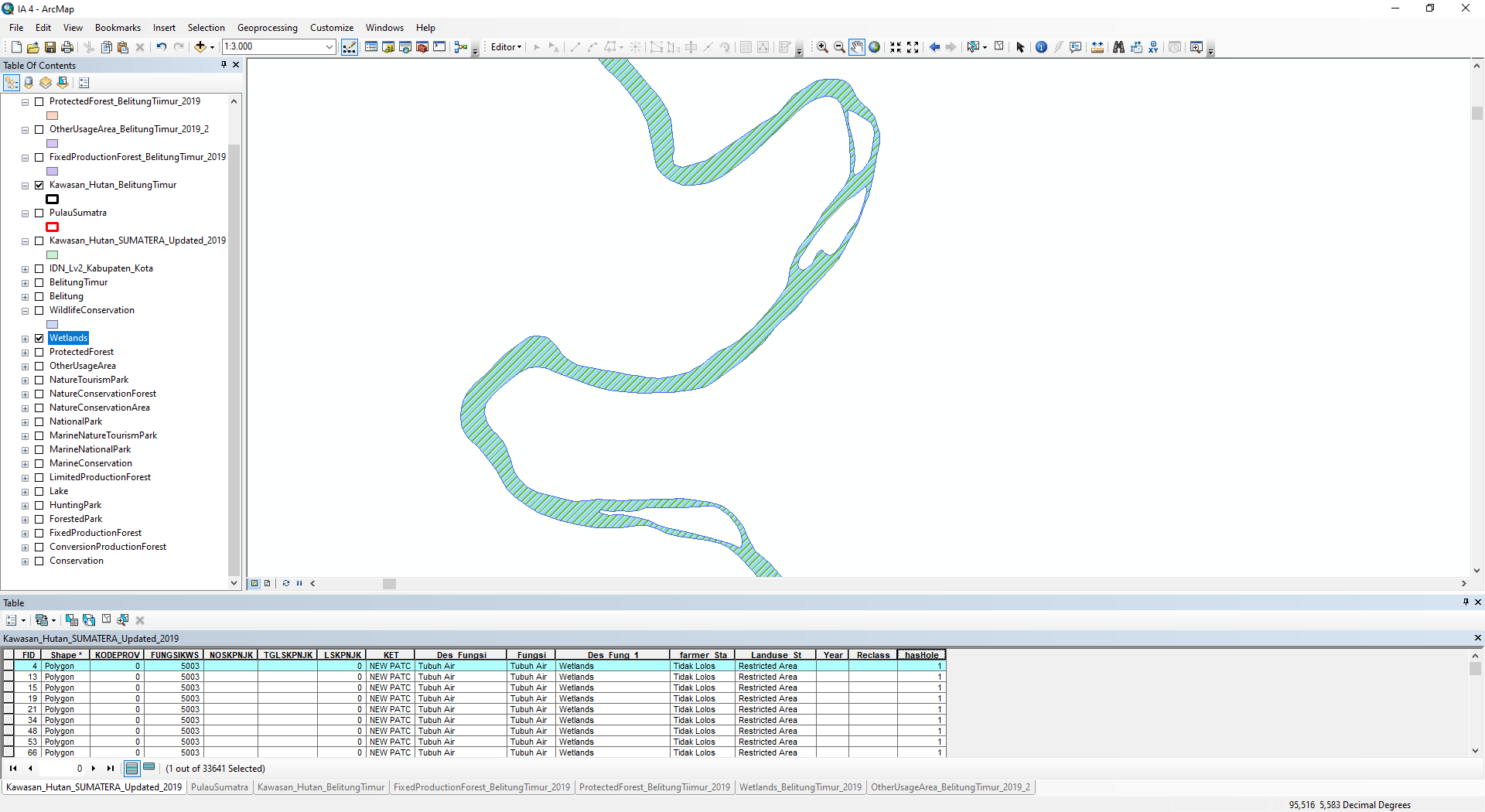This screenshot has width=1485, height=812.
Task: Select the Zoom Out tool
Action: click(x=839, y=47)
